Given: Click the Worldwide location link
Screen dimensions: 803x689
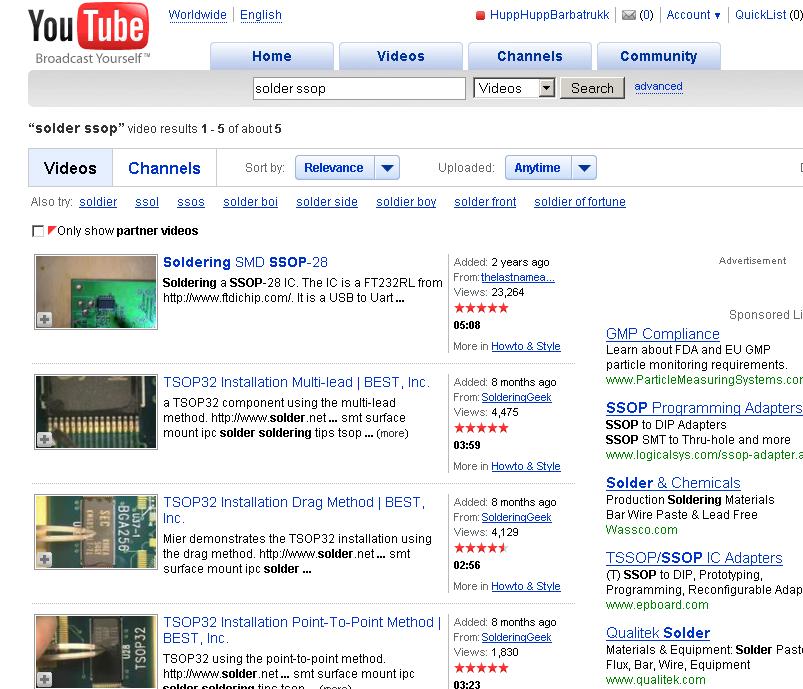Looking at the screenshot, I should pyautogui.click(x=197, y=15).
